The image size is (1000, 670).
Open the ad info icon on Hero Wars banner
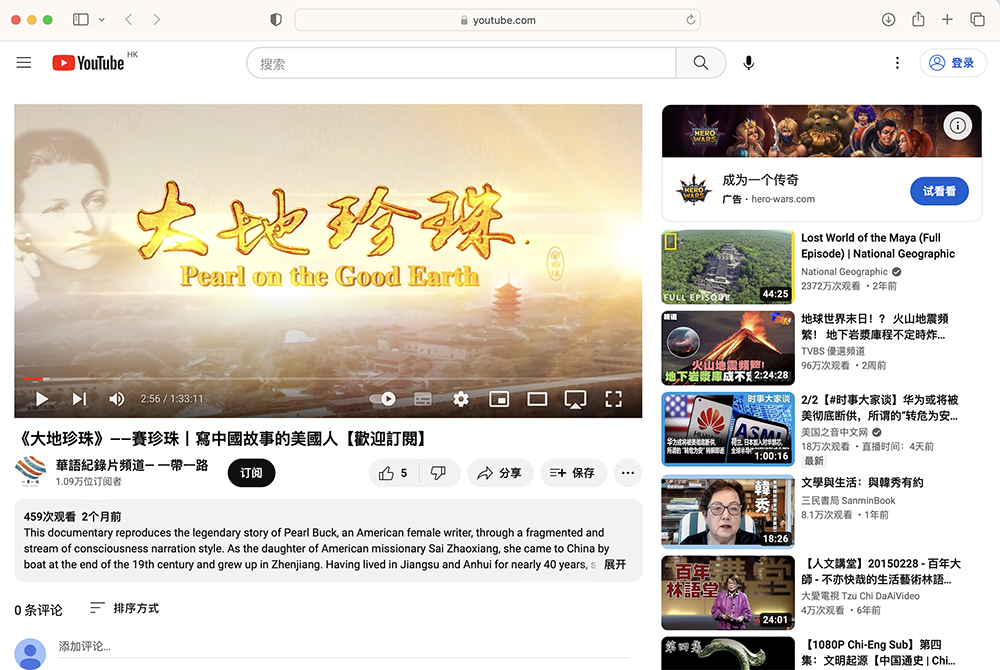coord(957,126)
